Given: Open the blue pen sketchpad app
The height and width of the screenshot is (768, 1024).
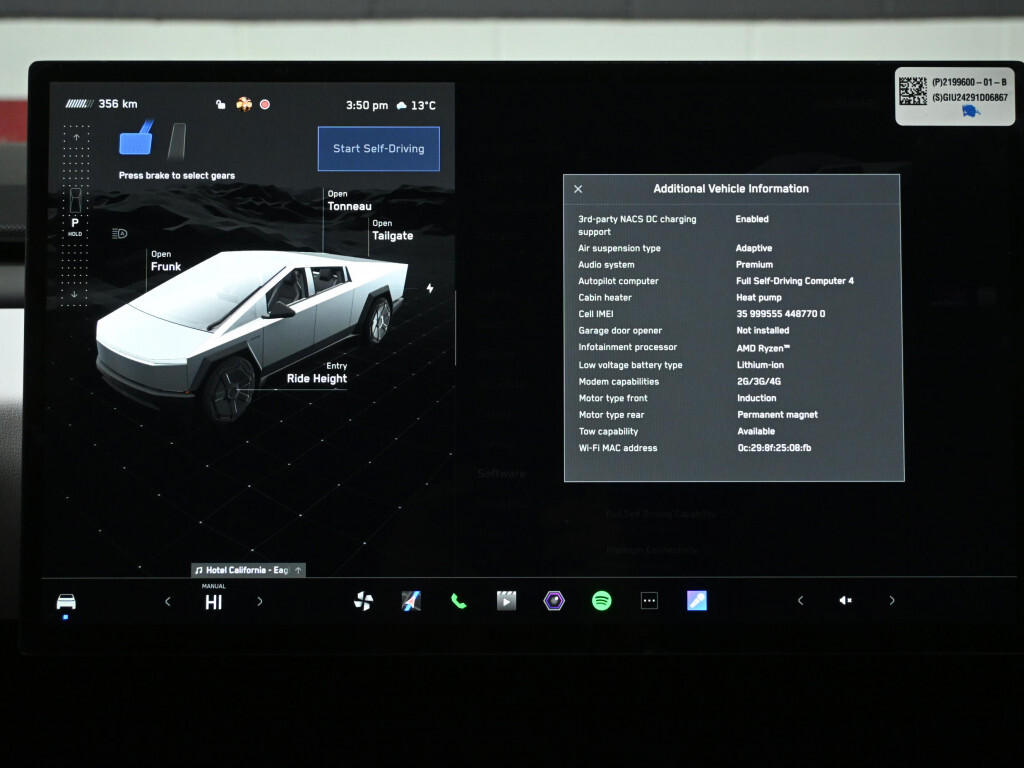Looking at the screenshot, I should (697, 601).
